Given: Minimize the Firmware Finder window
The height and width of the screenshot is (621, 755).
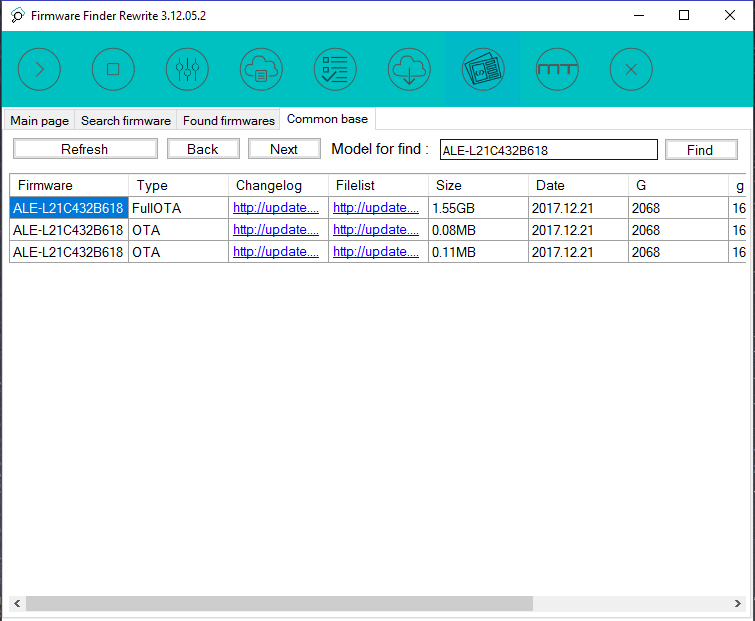Looking at the screenshot, I should [639, 15].
